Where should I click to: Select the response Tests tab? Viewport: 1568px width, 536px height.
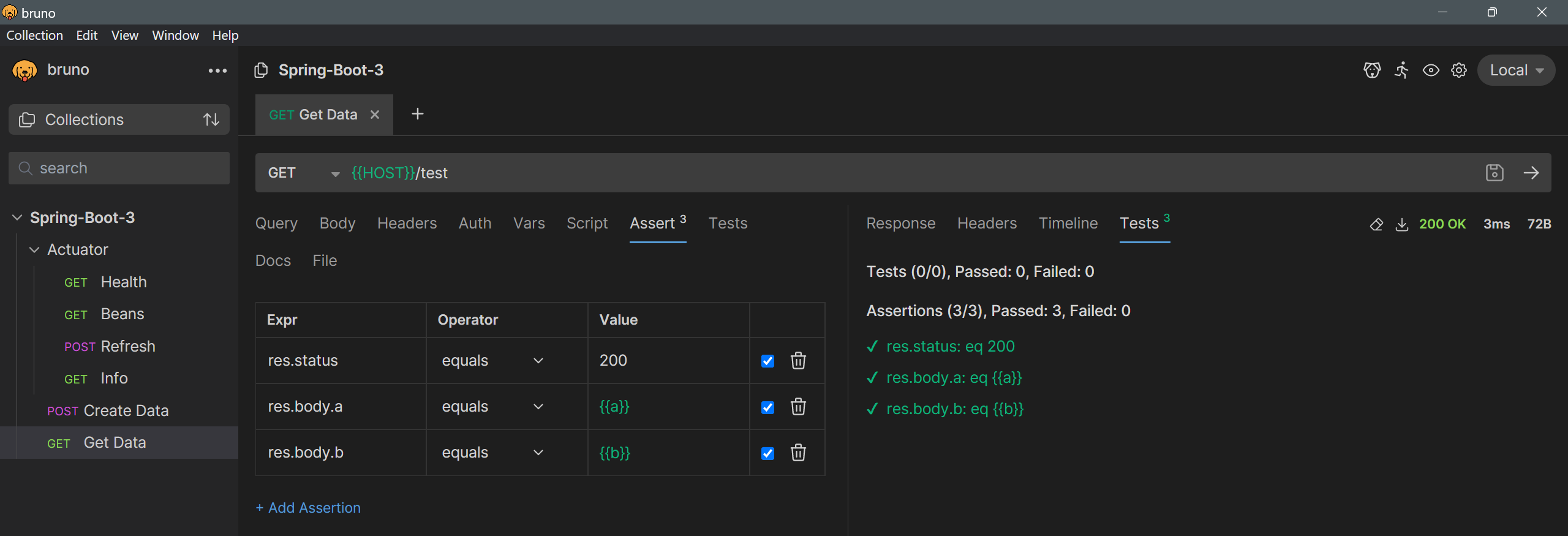click(x=1145, y=223)
